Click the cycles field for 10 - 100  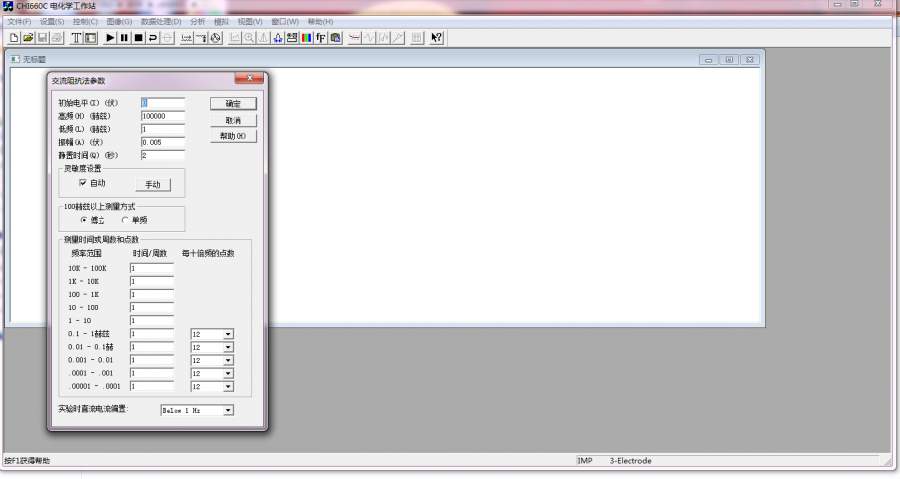152,308
